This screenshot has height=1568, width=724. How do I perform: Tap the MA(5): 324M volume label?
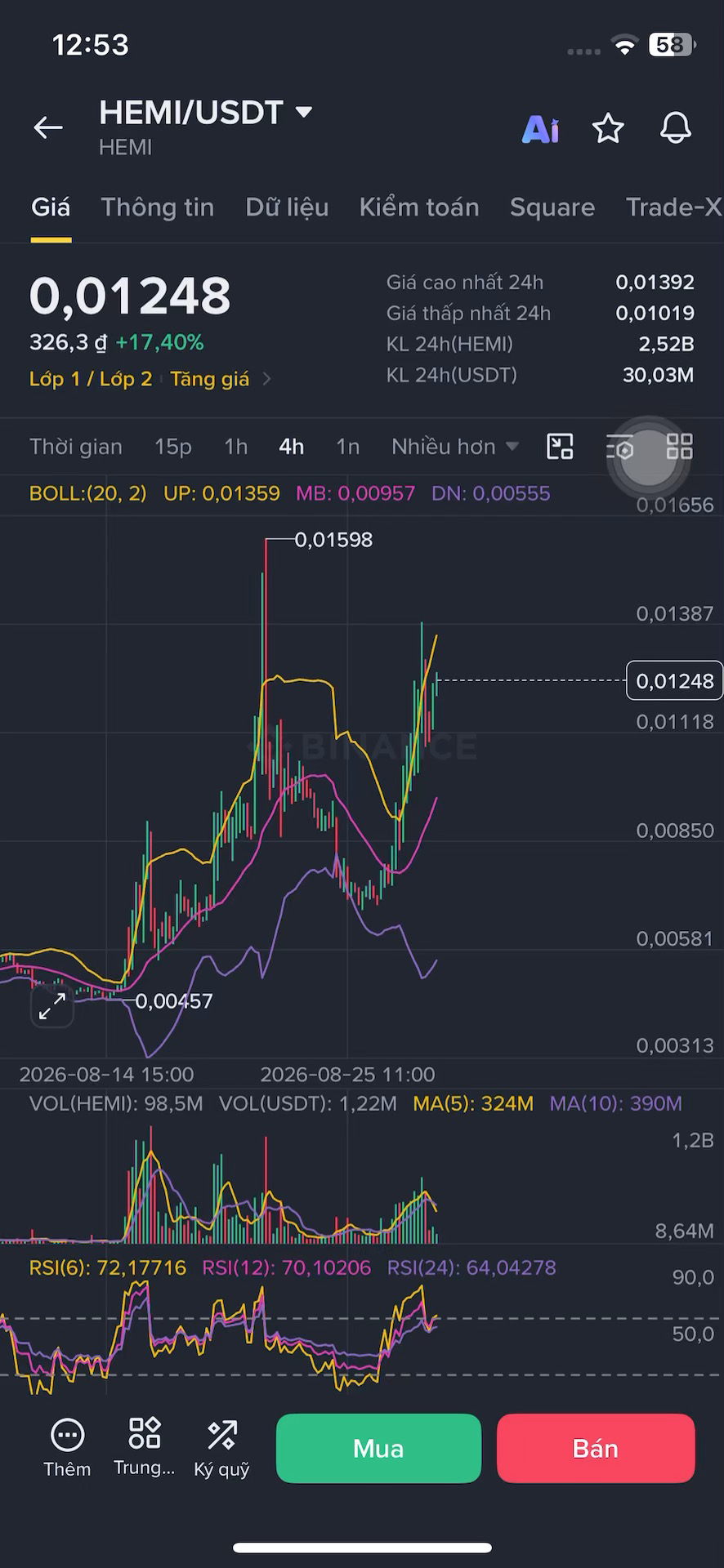[x=473, y=1104]
